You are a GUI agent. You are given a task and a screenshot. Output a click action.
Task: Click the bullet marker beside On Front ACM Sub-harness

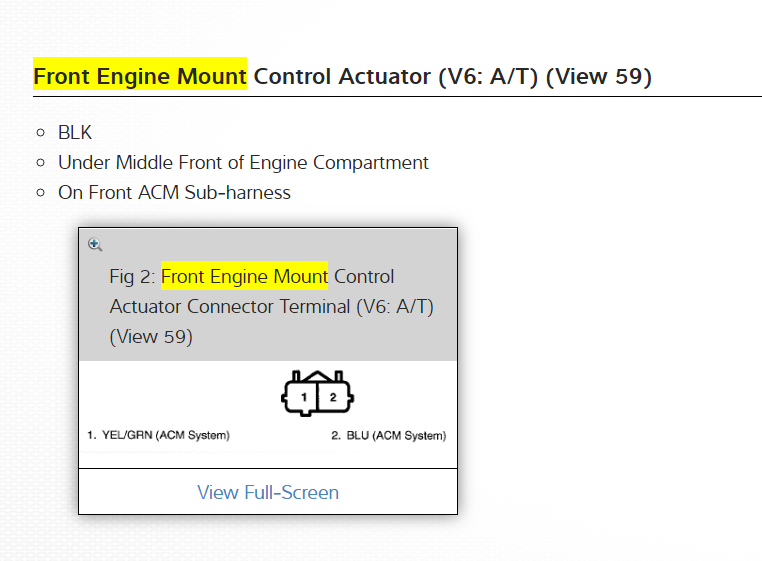click(x=40, y=192)
